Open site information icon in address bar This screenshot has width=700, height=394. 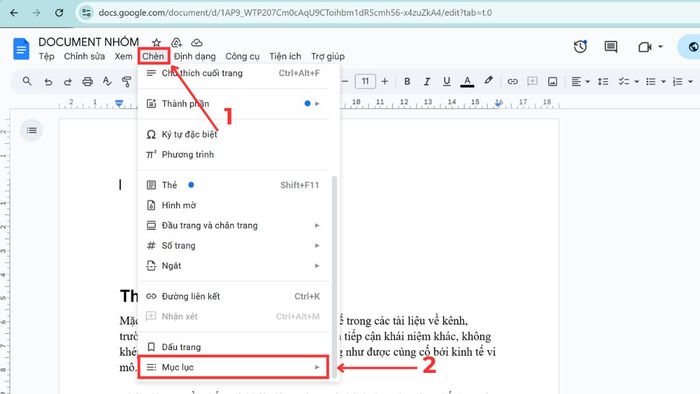coord(86,12)
